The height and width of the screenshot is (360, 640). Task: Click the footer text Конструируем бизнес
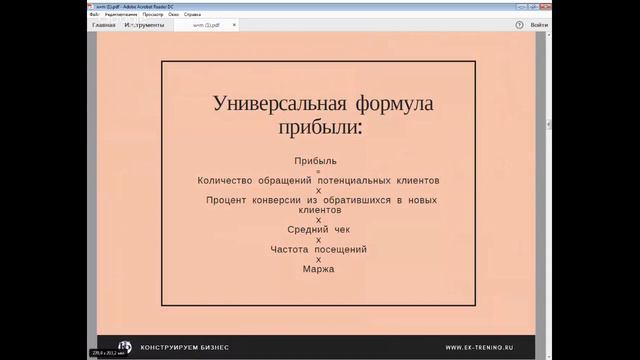pyautogui.click(x=184, y=348)
